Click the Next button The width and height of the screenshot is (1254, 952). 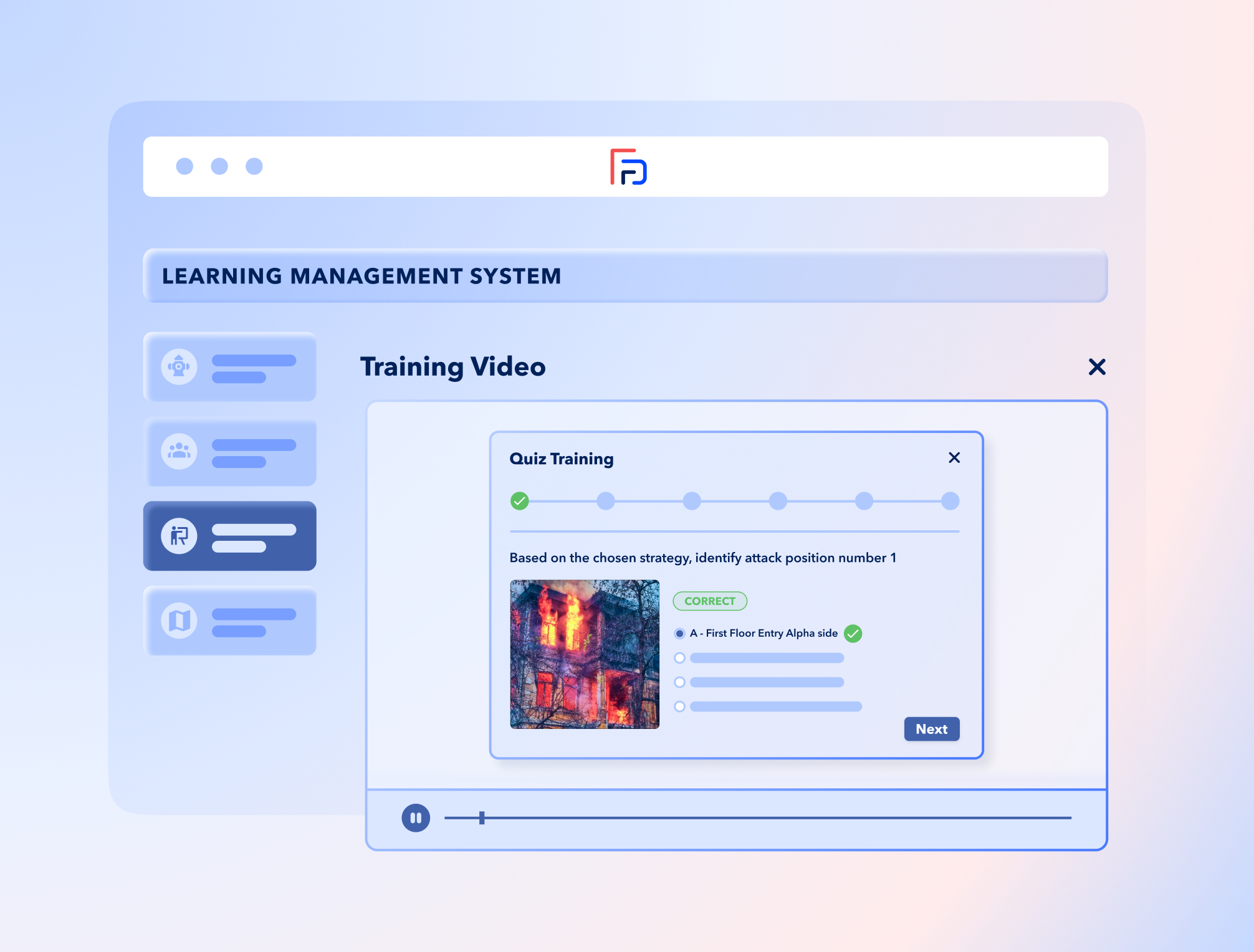click(x=931, y=729)
